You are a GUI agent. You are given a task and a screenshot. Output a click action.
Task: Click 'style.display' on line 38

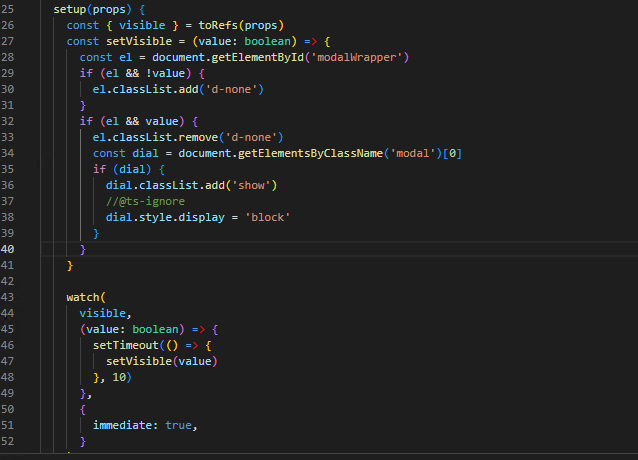coord(182,217)
